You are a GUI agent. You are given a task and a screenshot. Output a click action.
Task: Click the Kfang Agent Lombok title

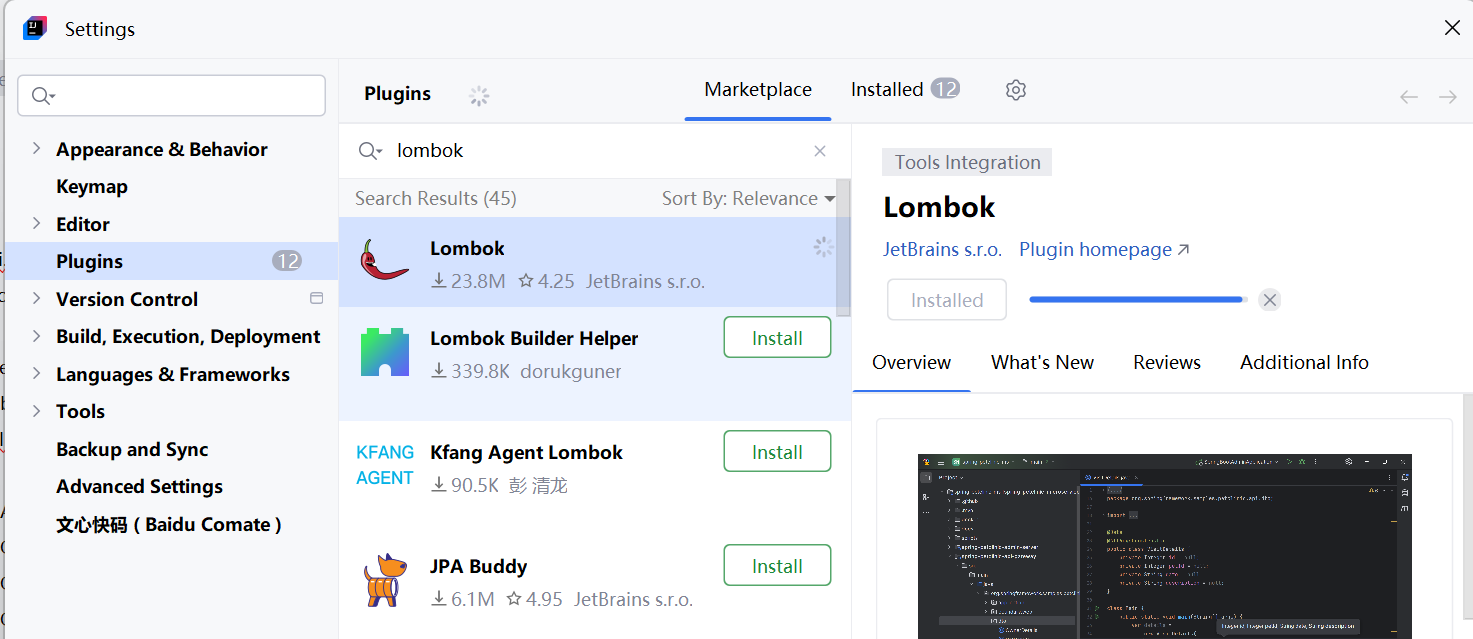pos(526,452)
